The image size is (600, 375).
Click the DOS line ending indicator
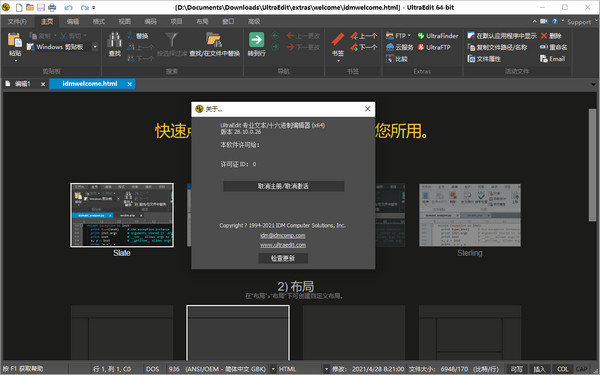point(152,369)
